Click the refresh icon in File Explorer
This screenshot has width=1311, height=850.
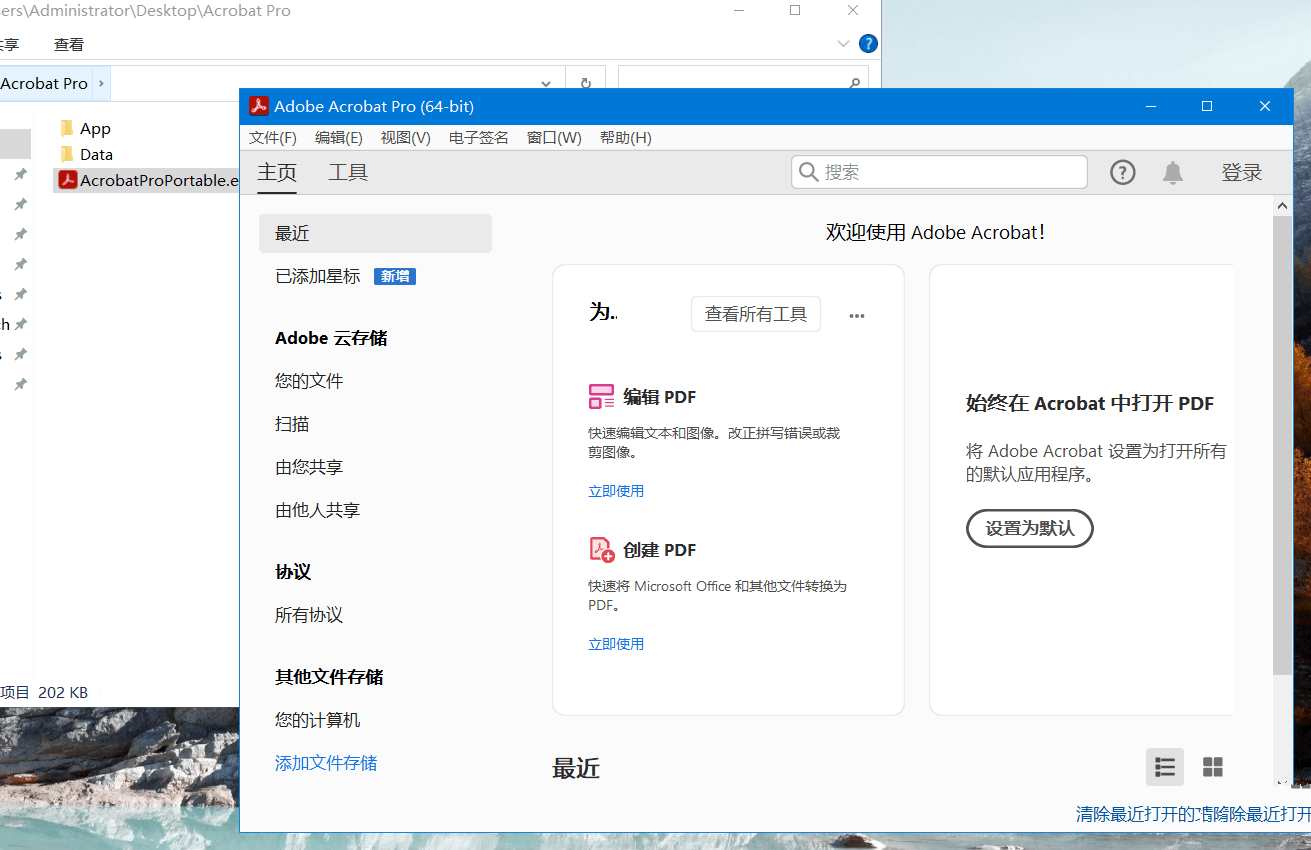pyautogui.click(x=585, y=84)
